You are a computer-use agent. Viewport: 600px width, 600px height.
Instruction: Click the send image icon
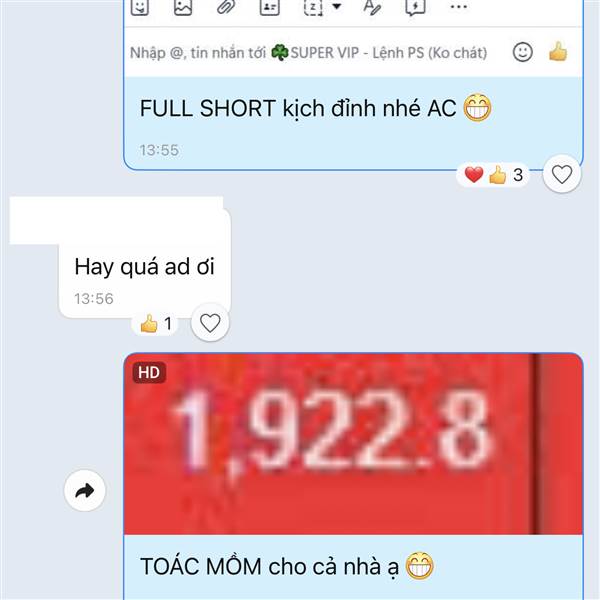click(183, 7)
